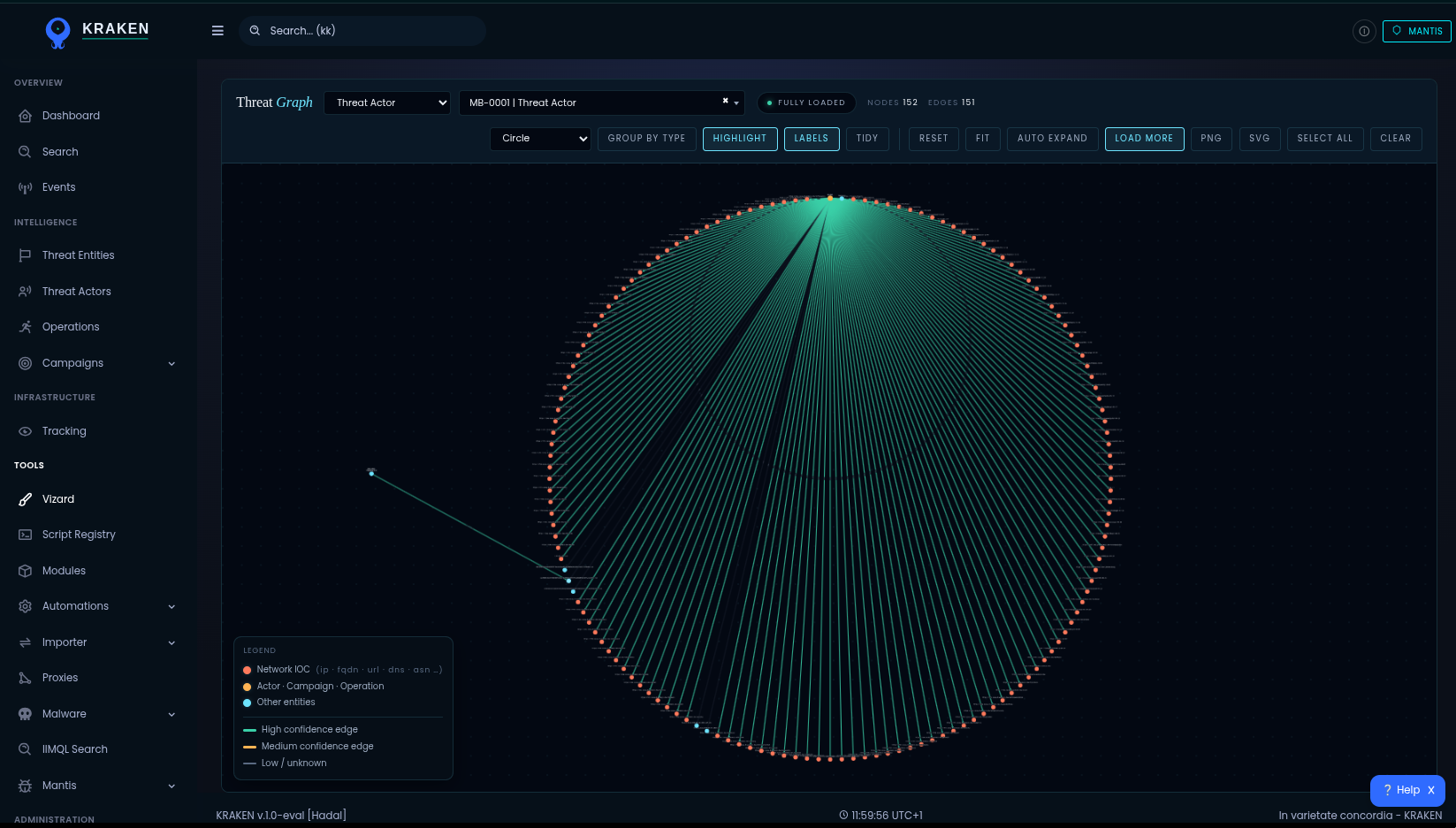Click the Kraken logo icon
Viewport: 1456px width, 828px height.
58,33
